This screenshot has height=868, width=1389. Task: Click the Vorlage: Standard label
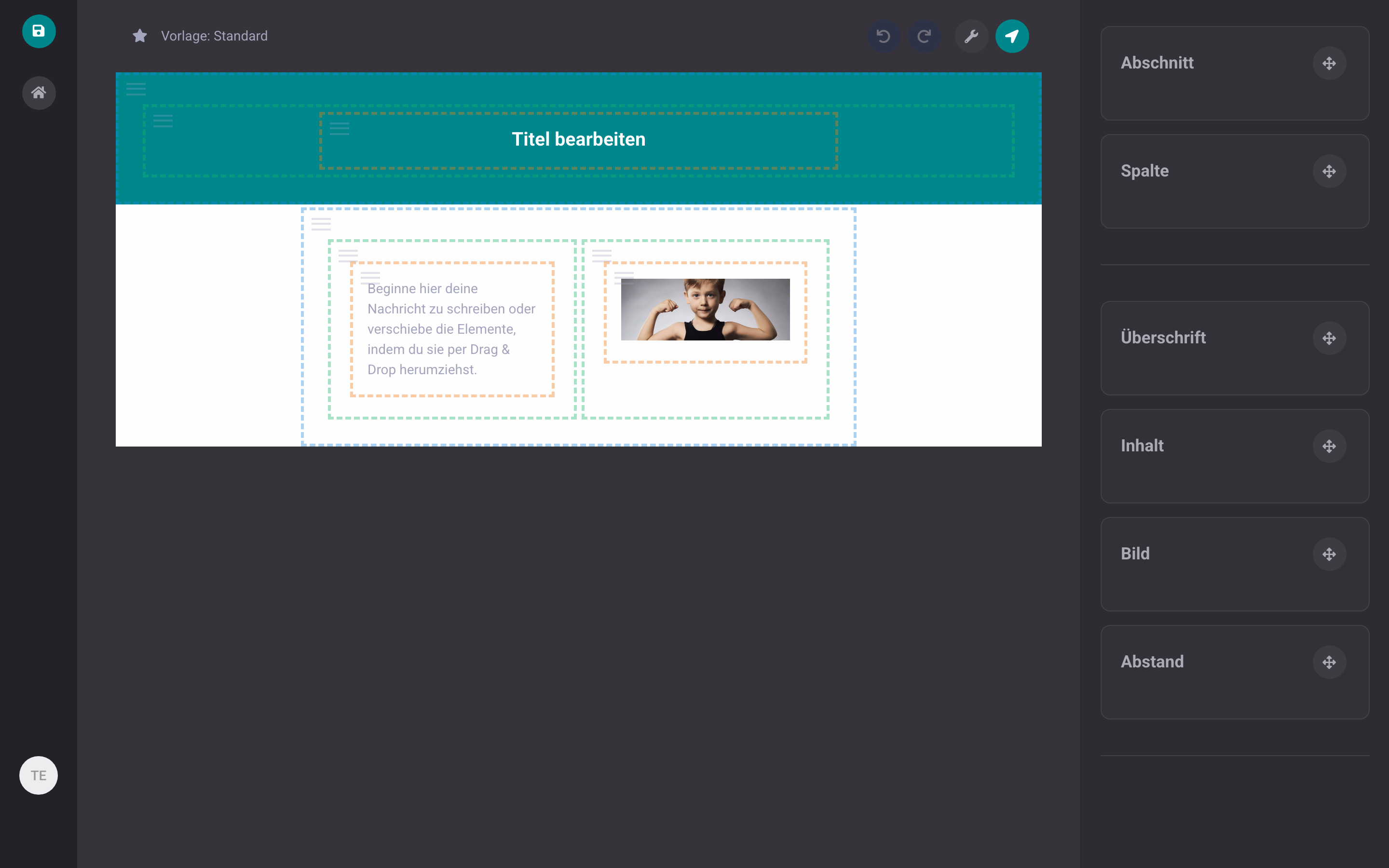click(x=214, y=36)
